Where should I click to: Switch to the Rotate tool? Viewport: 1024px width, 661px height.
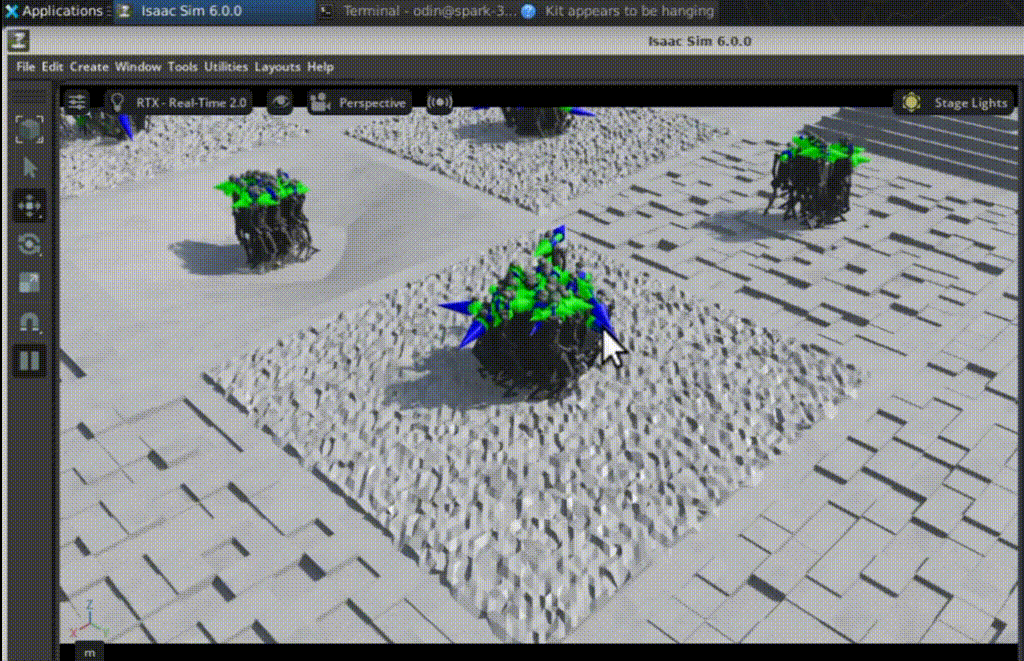(29, 244)
